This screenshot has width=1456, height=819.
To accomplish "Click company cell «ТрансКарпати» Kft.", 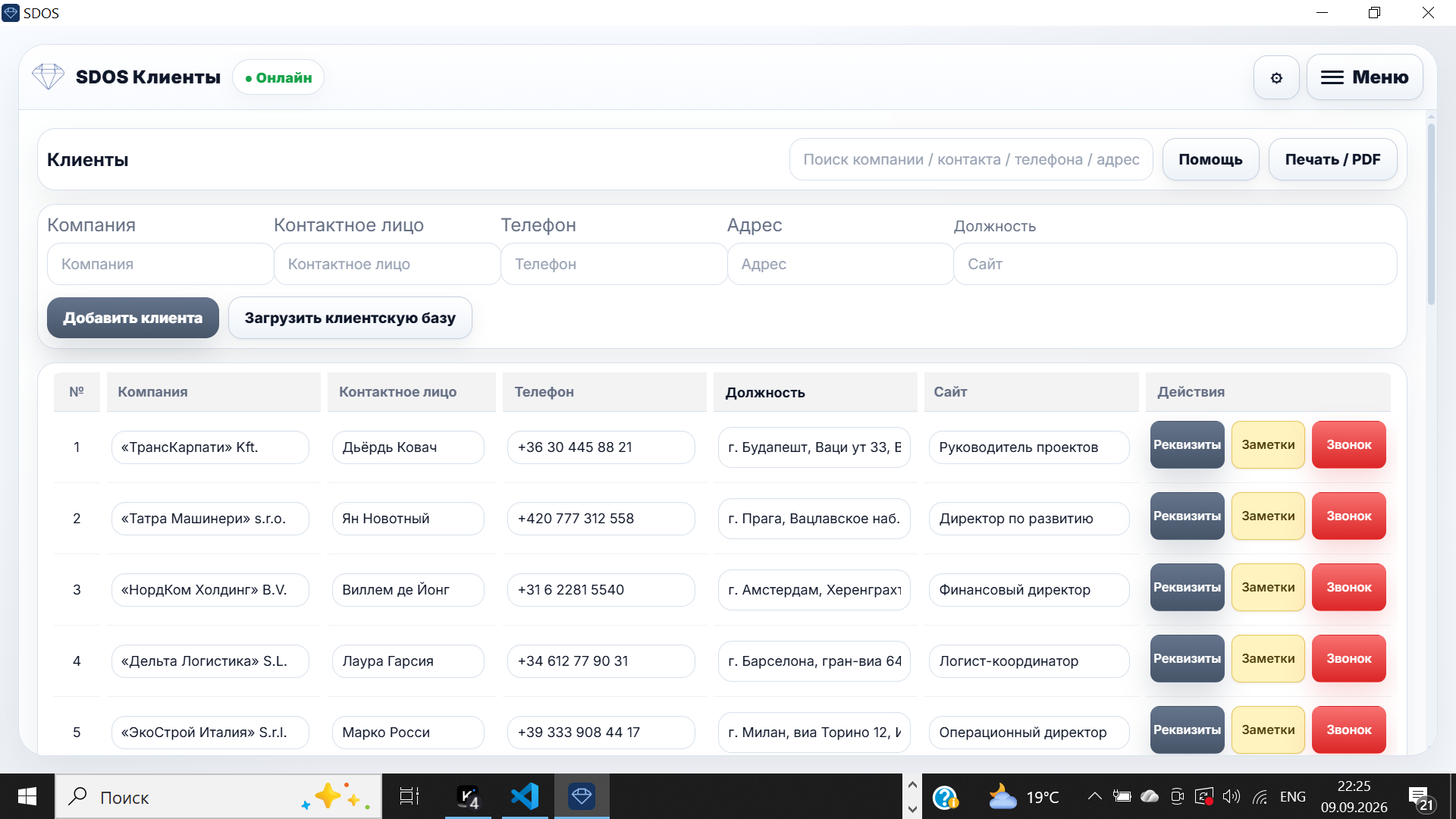I will point(210,447).
